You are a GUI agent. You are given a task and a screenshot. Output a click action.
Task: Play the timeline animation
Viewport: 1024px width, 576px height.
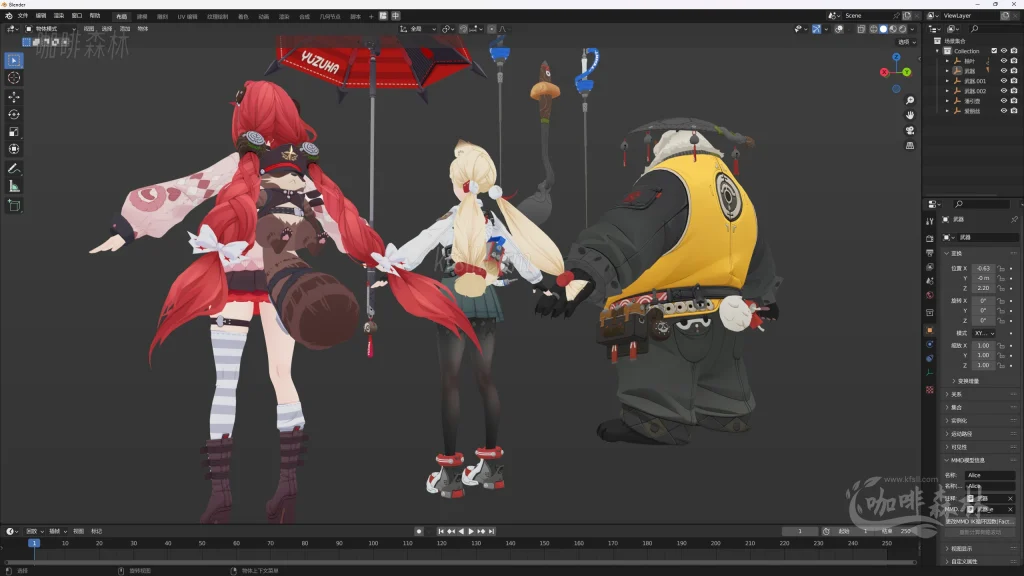[471, 532]
